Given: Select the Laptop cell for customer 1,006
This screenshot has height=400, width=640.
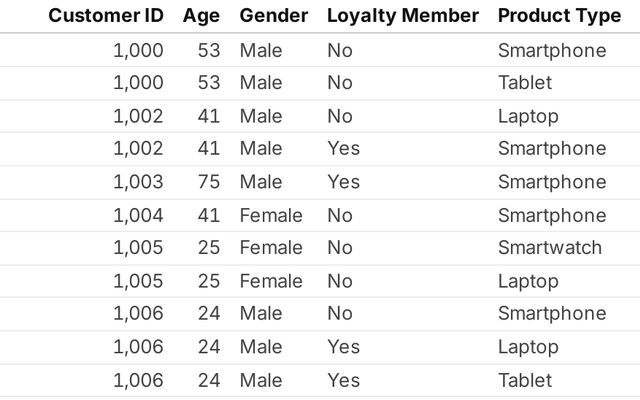Looking at the screenshot, I should point(527,347).
